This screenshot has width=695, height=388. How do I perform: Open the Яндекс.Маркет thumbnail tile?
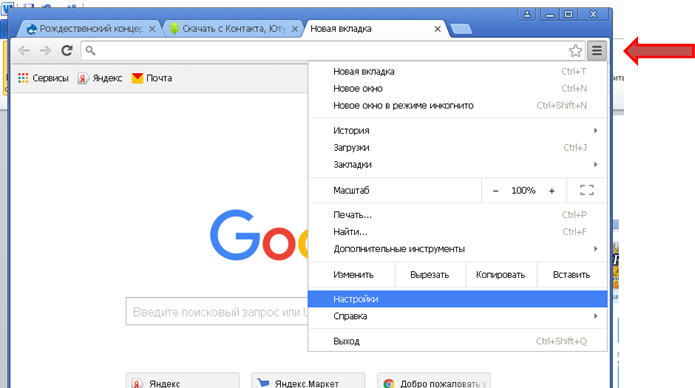pyautogui.click(x=308, y=381)
